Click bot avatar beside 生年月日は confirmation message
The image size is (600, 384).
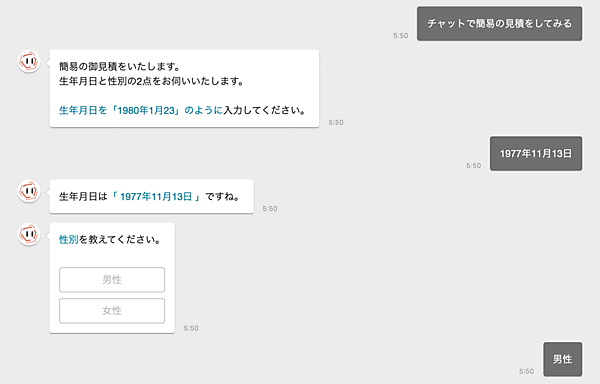point(29,191)
